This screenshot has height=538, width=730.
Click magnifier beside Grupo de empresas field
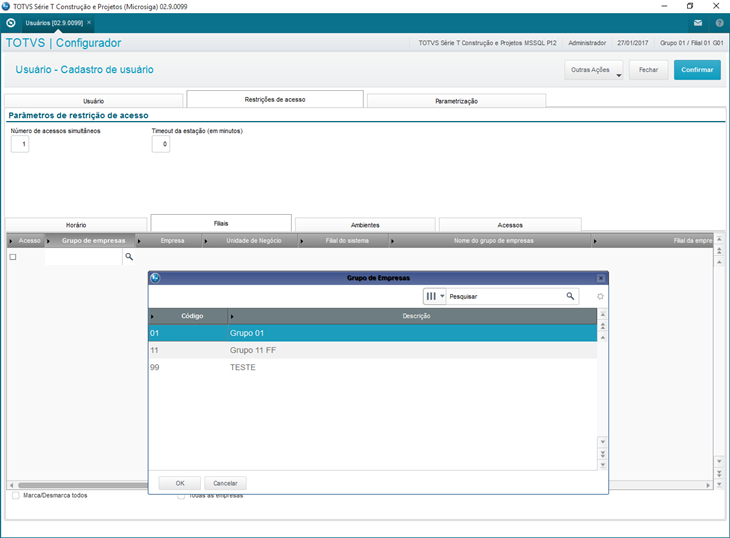(129, 256)
